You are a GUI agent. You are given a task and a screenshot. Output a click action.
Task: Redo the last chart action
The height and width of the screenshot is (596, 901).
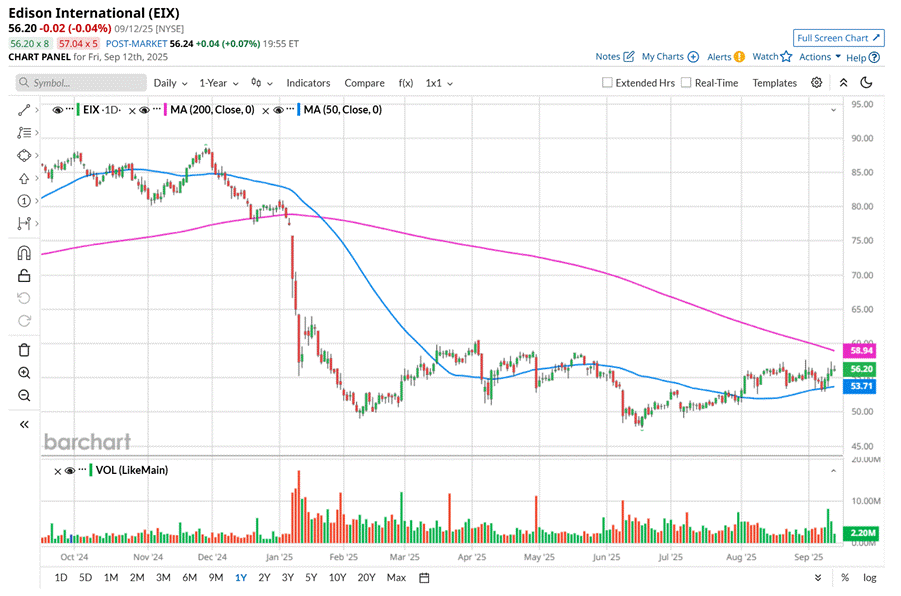(24, 321)
